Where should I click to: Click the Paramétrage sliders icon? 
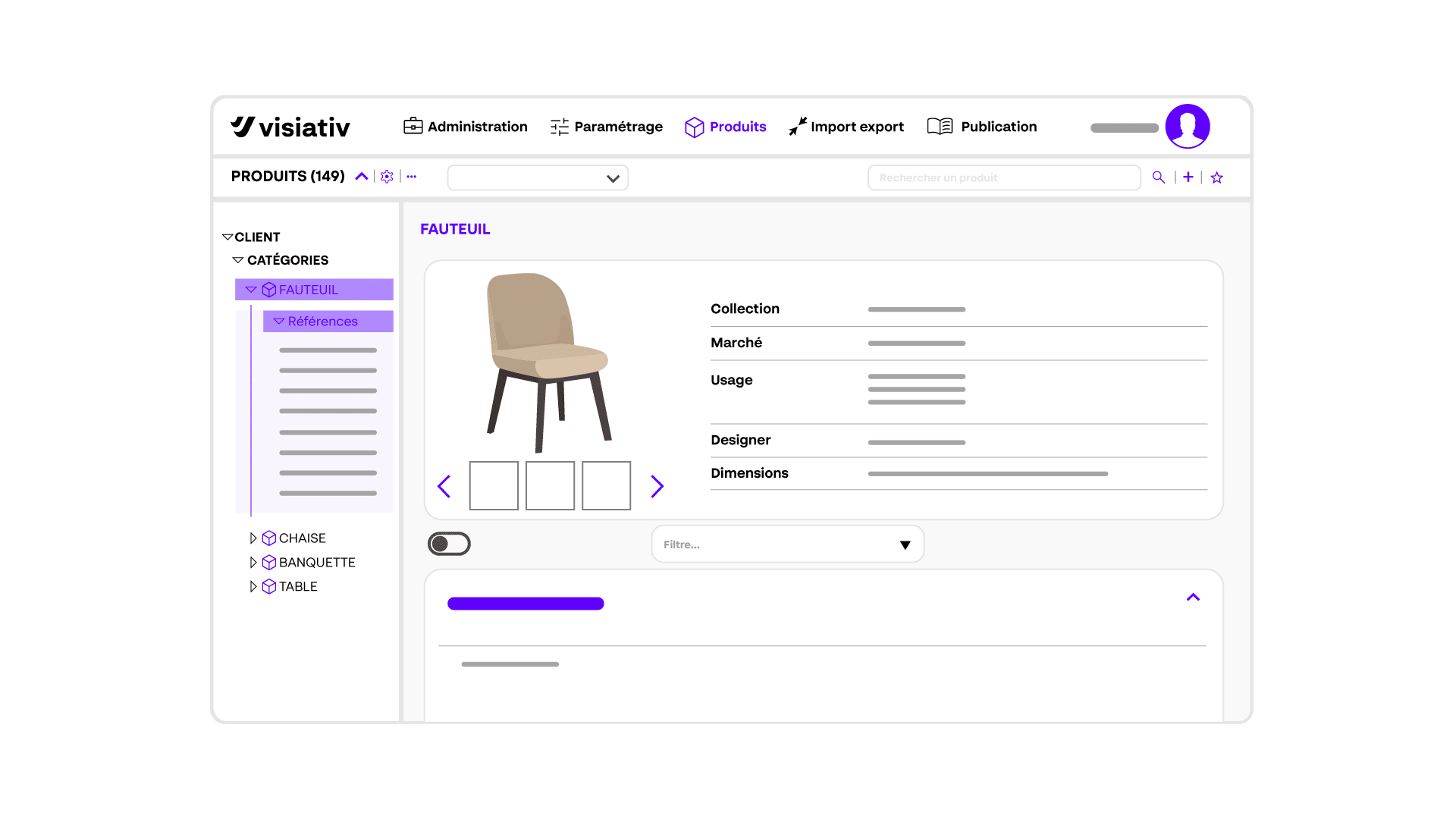click(x=560, y=127)
